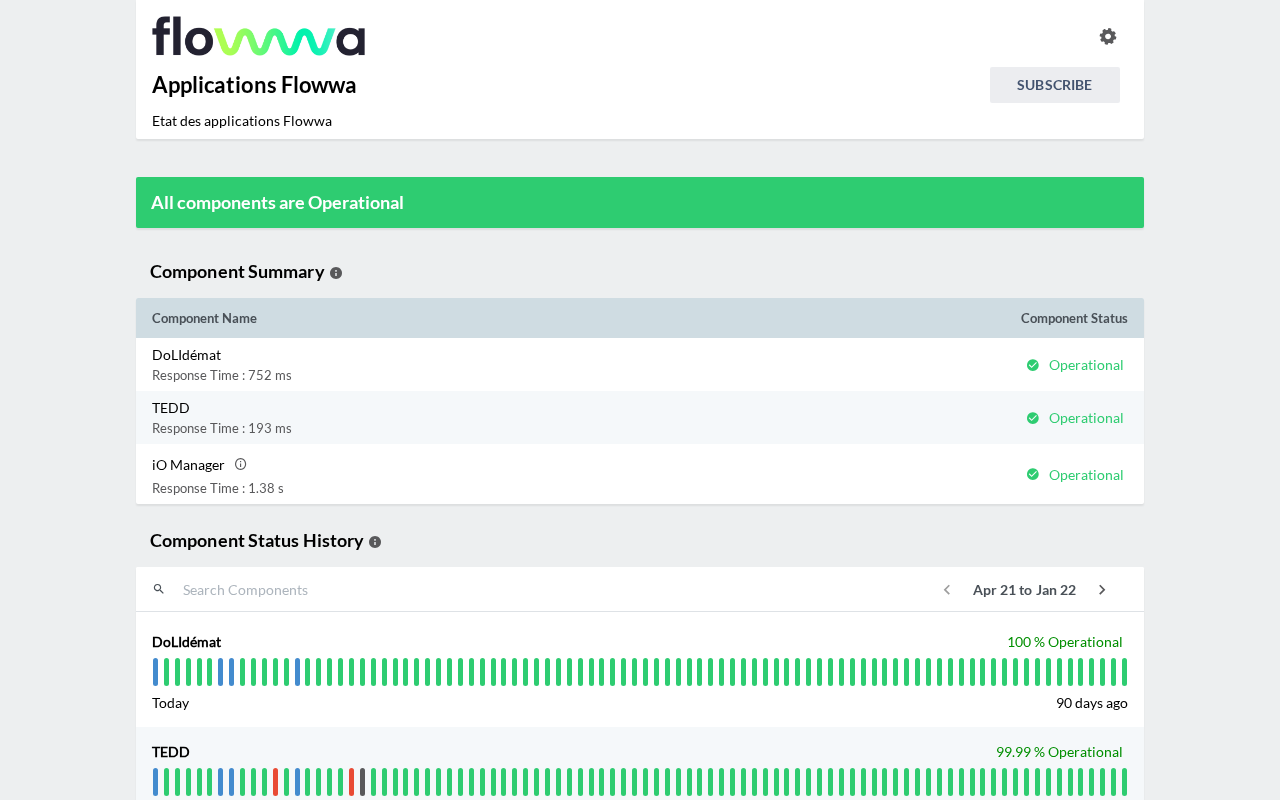Click the search magnifier icon
The image size is (1280, 800).
click(x=159, y=589)
